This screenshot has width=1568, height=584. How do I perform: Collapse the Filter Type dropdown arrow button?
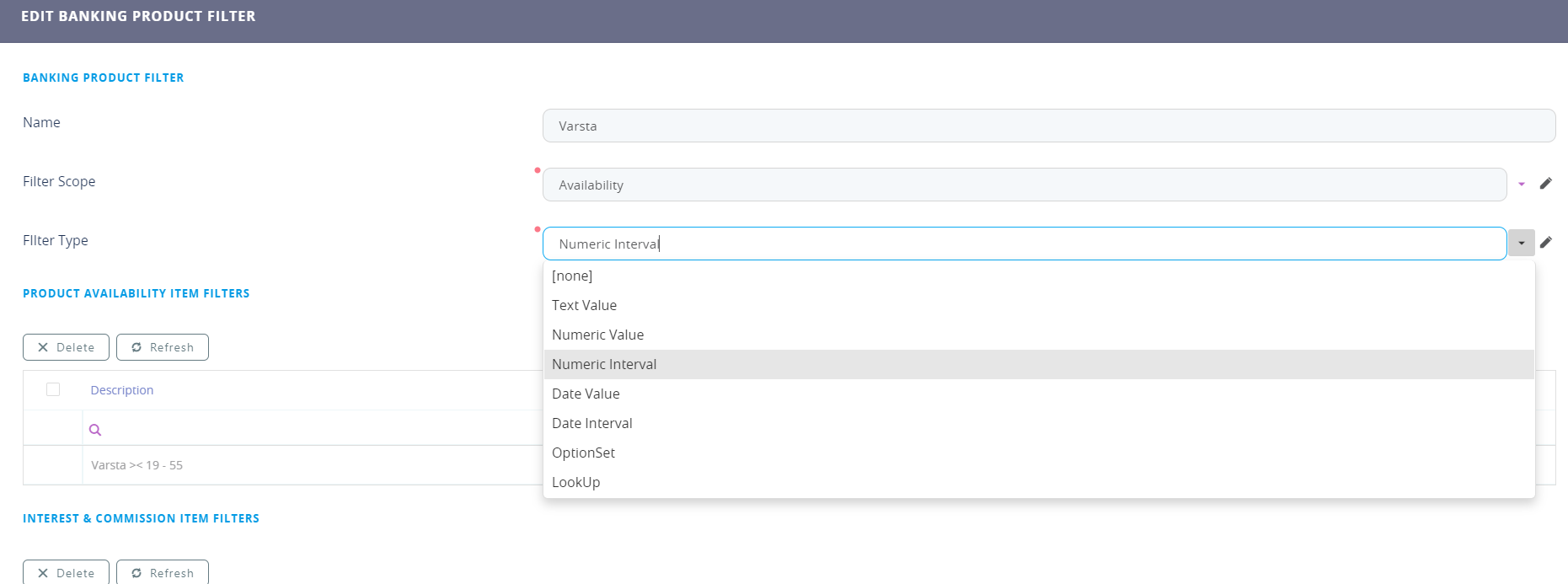(x=1522, y=243)
